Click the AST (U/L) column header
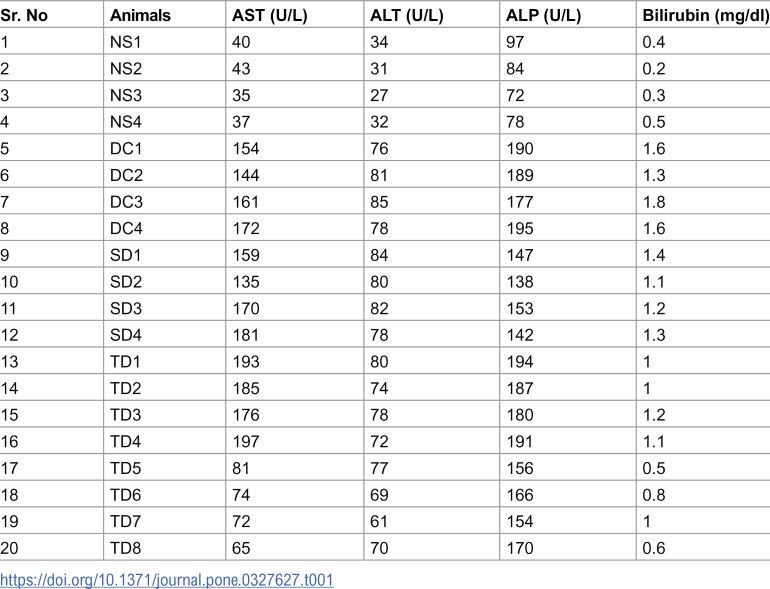 coord(270,15)
